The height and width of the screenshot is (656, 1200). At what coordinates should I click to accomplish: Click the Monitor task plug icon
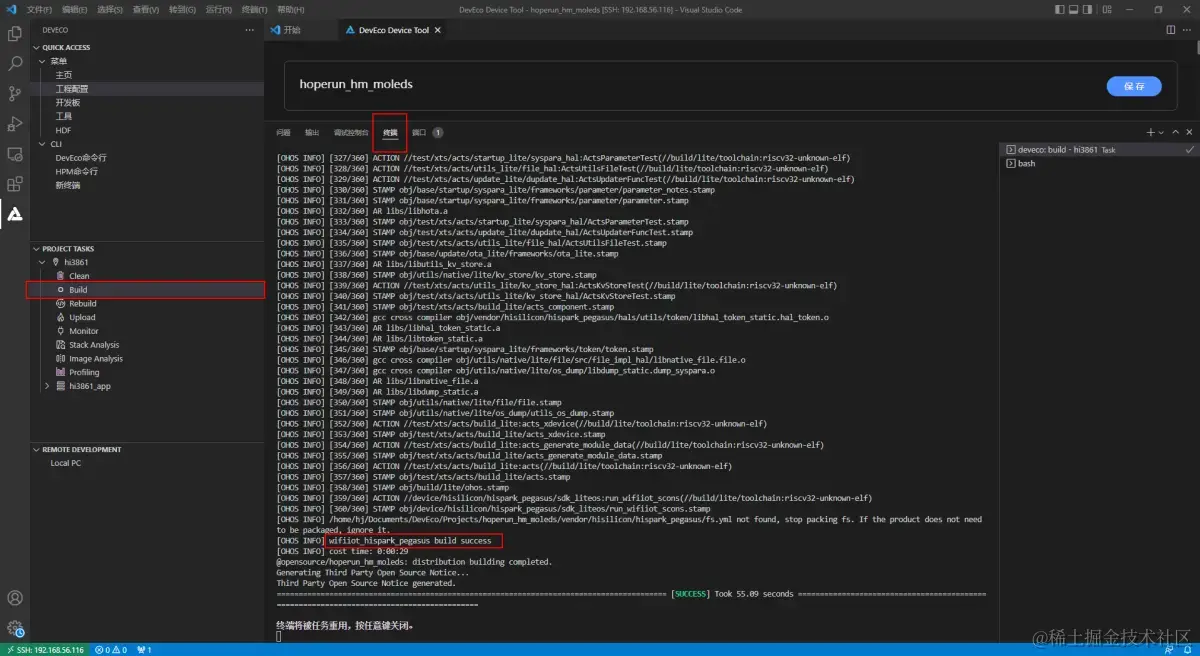pos(61,331)
